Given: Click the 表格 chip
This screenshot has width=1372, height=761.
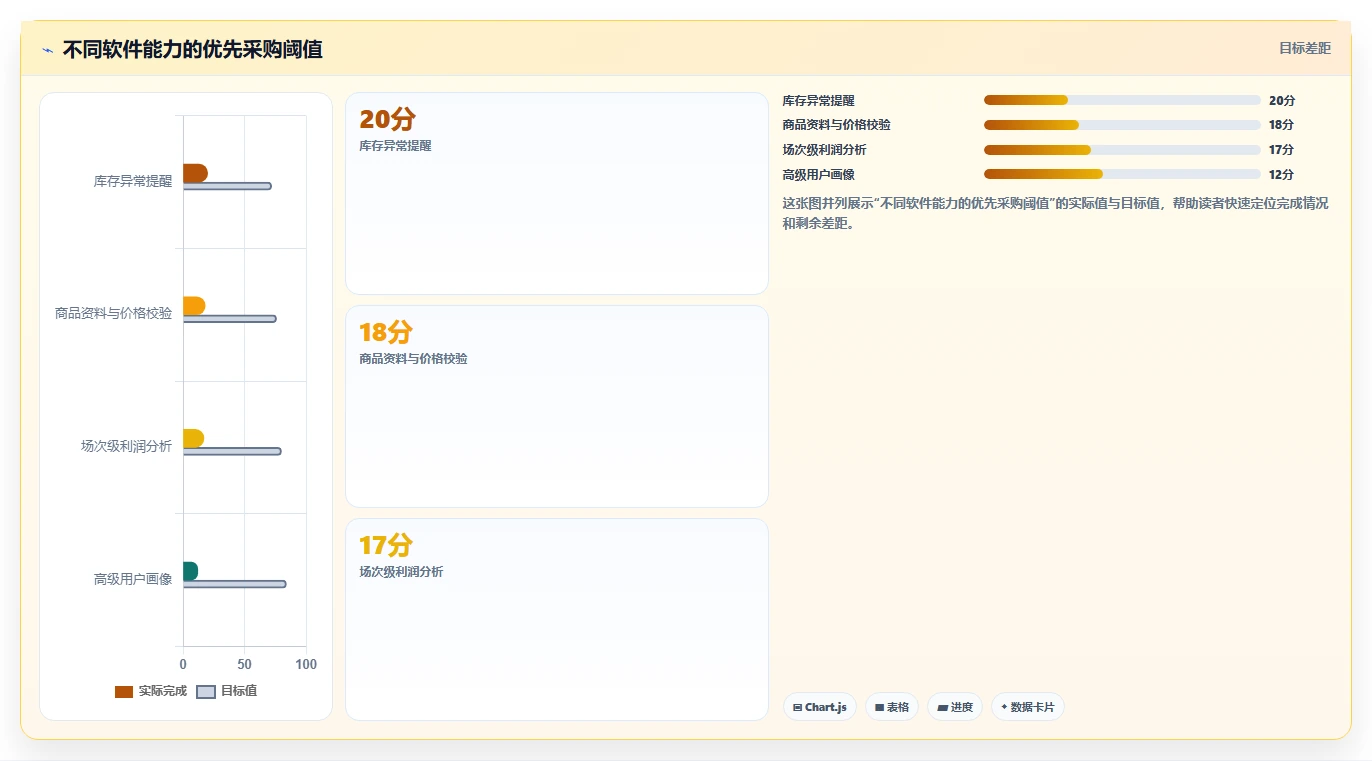Looking at the screenshot, I should pyautogui.click(x=892, y=707).
